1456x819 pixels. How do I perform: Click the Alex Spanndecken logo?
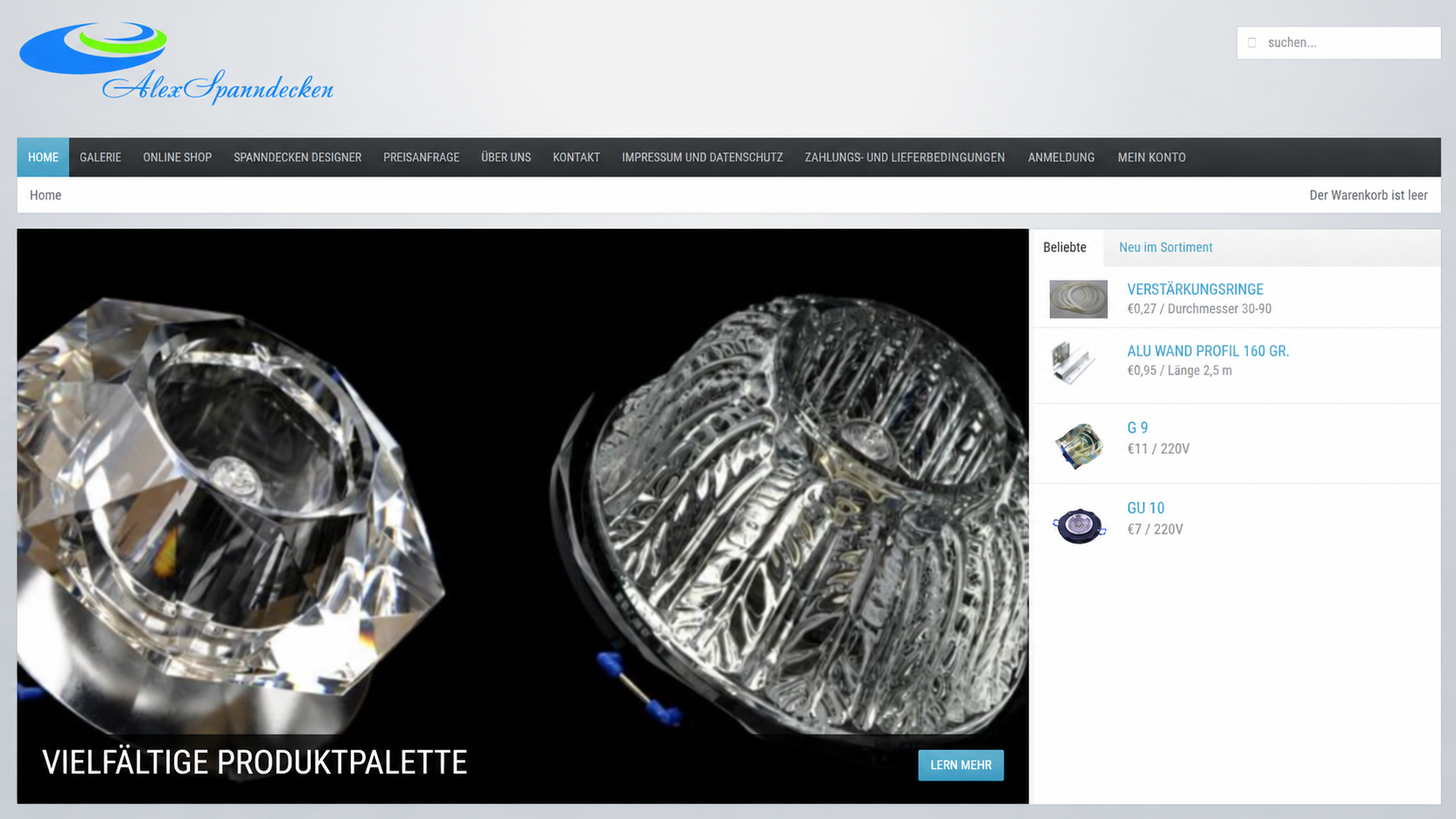[x=176, y=64]
